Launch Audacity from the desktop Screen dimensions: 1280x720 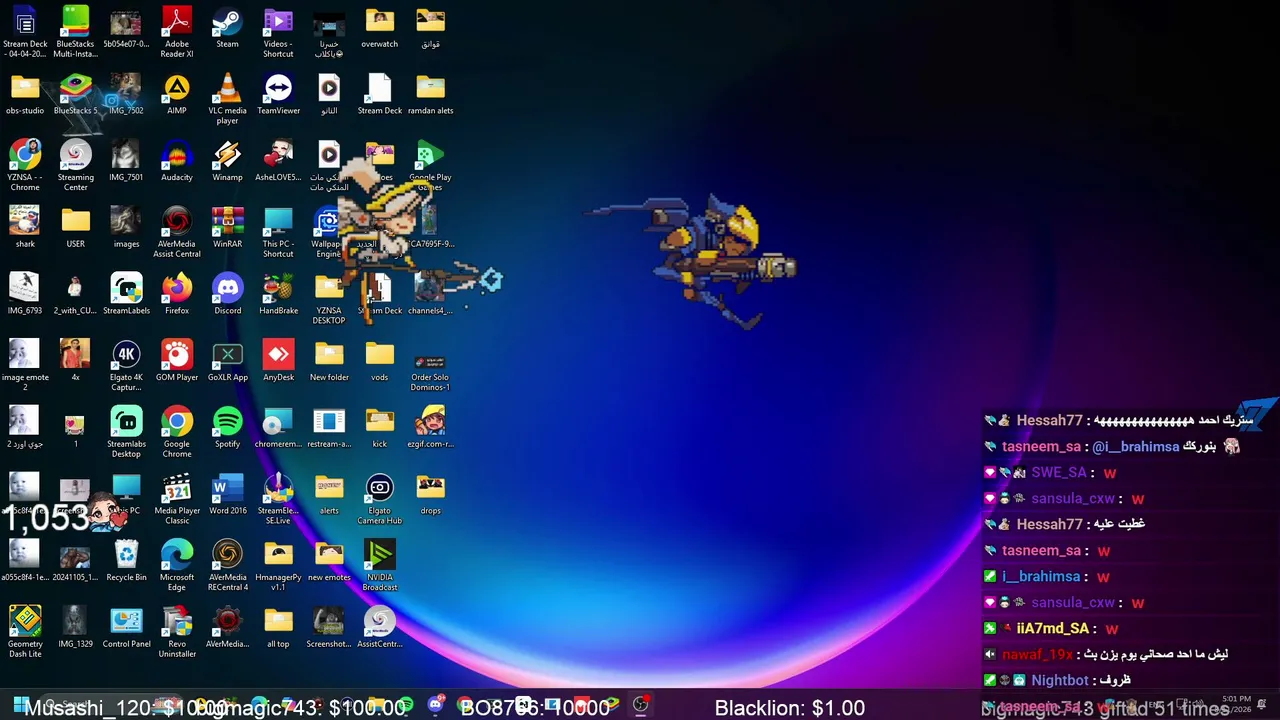click(177, 161)
